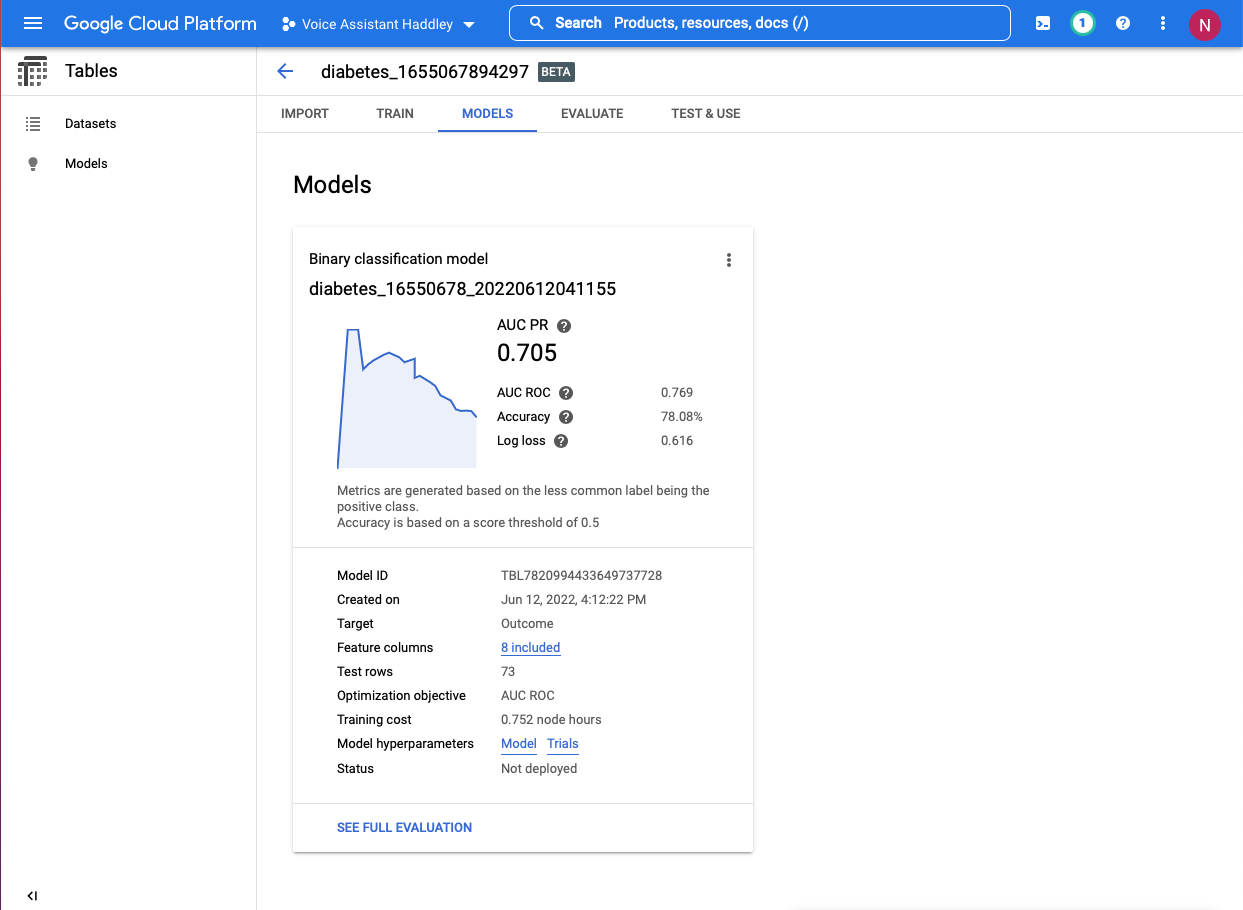Viewport: 1243px width, 910px height.
Task: Show Accuracy help tooltip icon
Action: pos(566,417)
